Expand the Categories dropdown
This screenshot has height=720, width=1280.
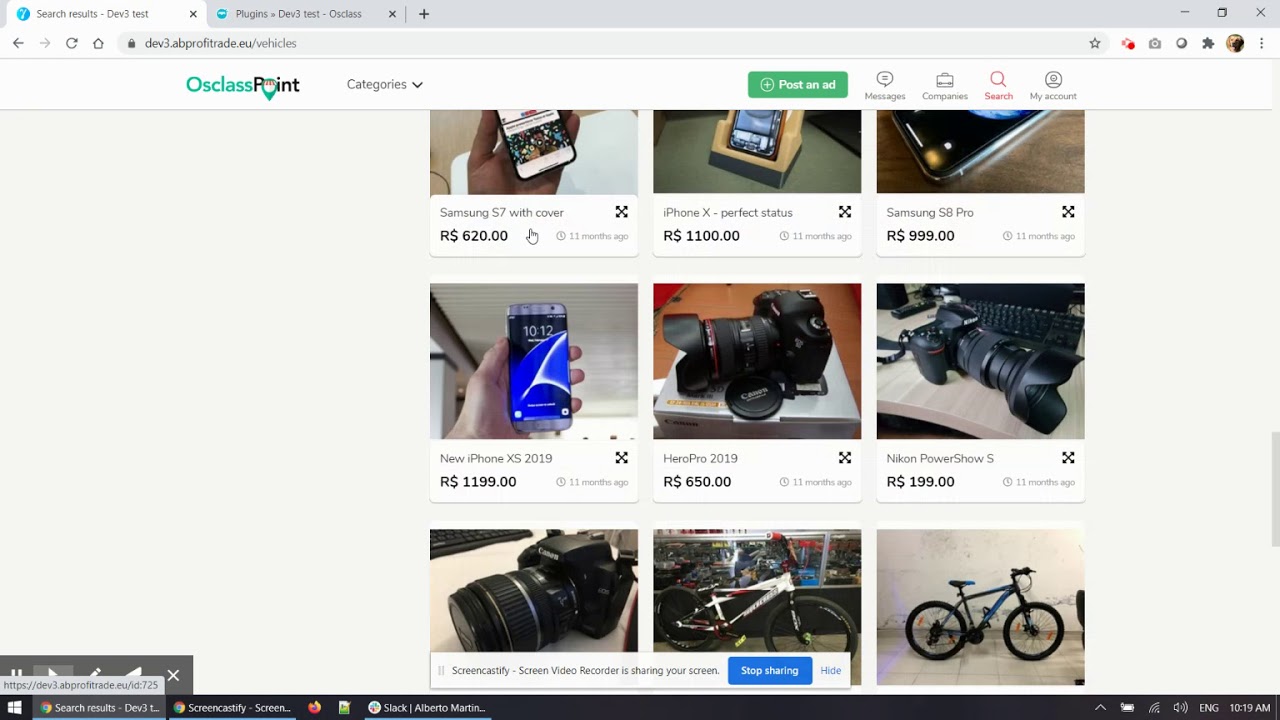tap(385, 84)
